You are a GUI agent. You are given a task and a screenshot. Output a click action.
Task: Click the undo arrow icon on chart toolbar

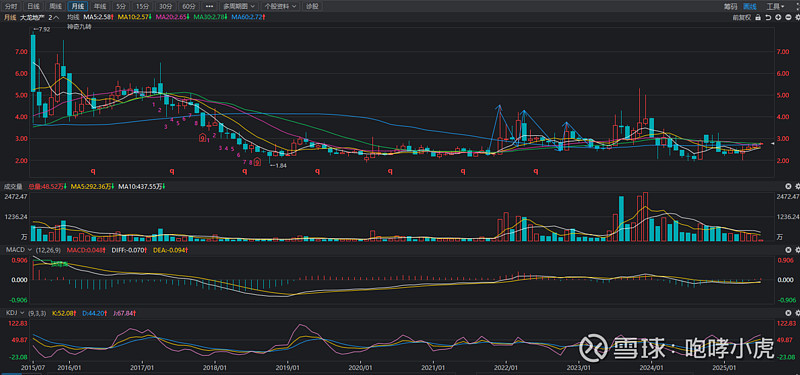click(768, 17)
